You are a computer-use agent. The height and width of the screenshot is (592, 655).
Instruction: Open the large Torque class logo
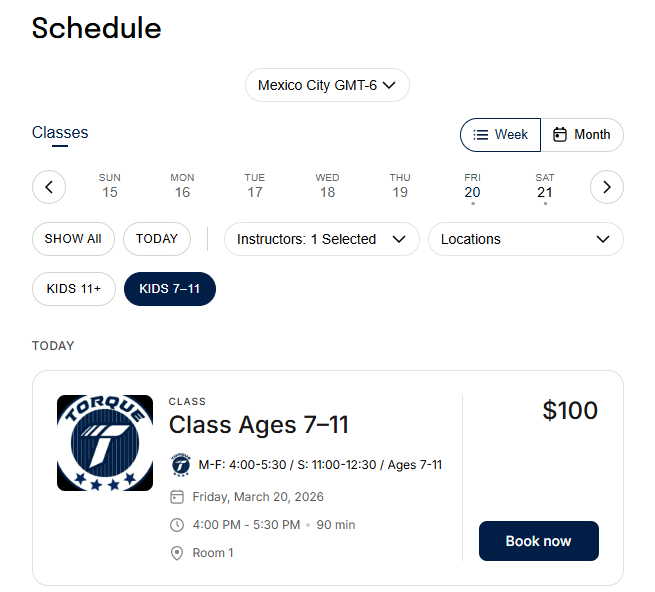coord(105,443)
